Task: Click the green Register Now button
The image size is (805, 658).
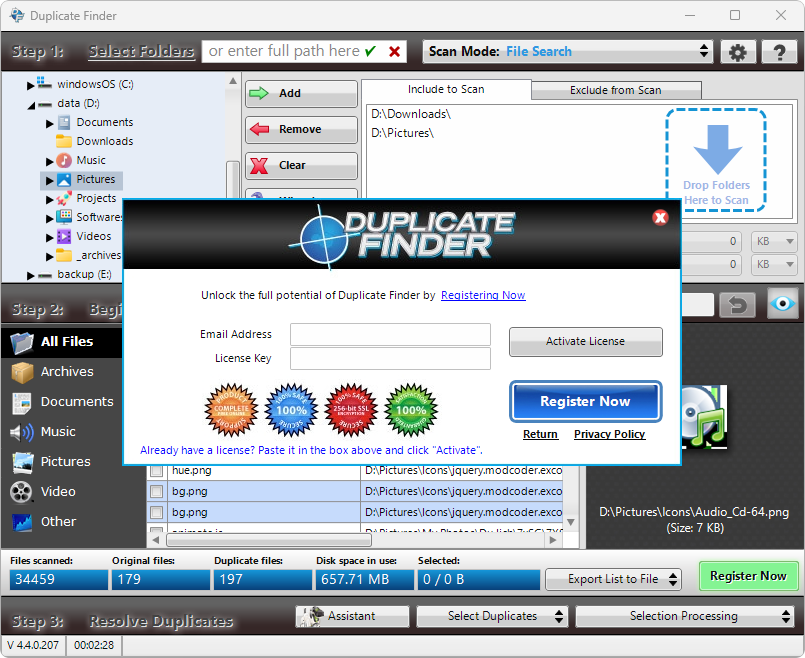Action: pos(748,576)
